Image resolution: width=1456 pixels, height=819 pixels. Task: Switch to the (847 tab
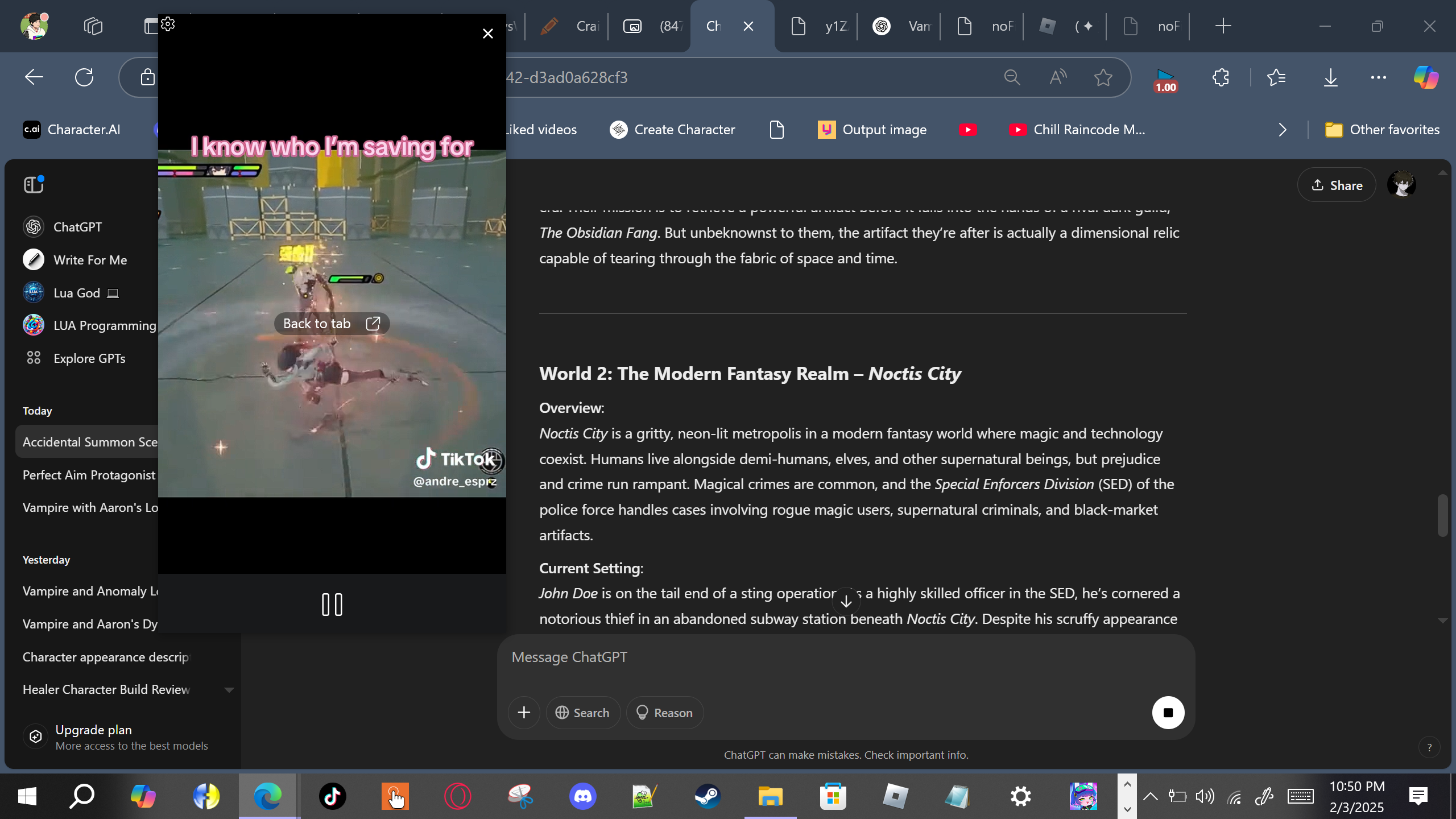pyautogui.click(x=652, y=26)
